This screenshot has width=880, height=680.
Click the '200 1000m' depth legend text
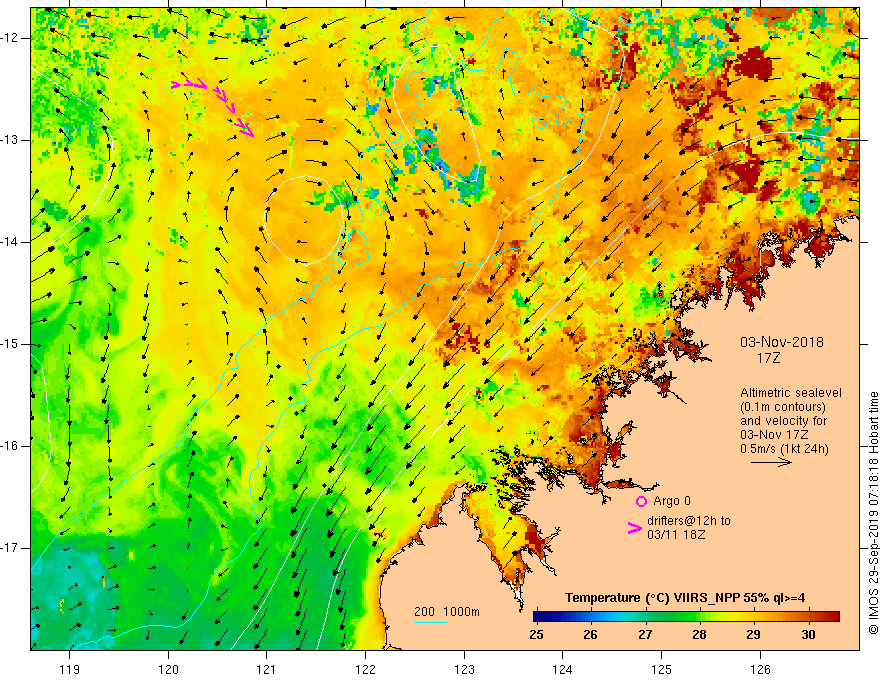[447, 612]
